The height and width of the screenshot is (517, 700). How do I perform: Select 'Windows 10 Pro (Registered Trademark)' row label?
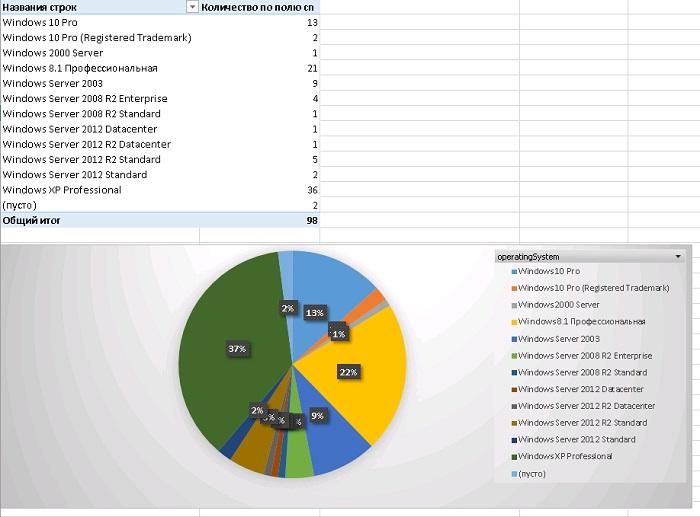(x=97, y=38)
